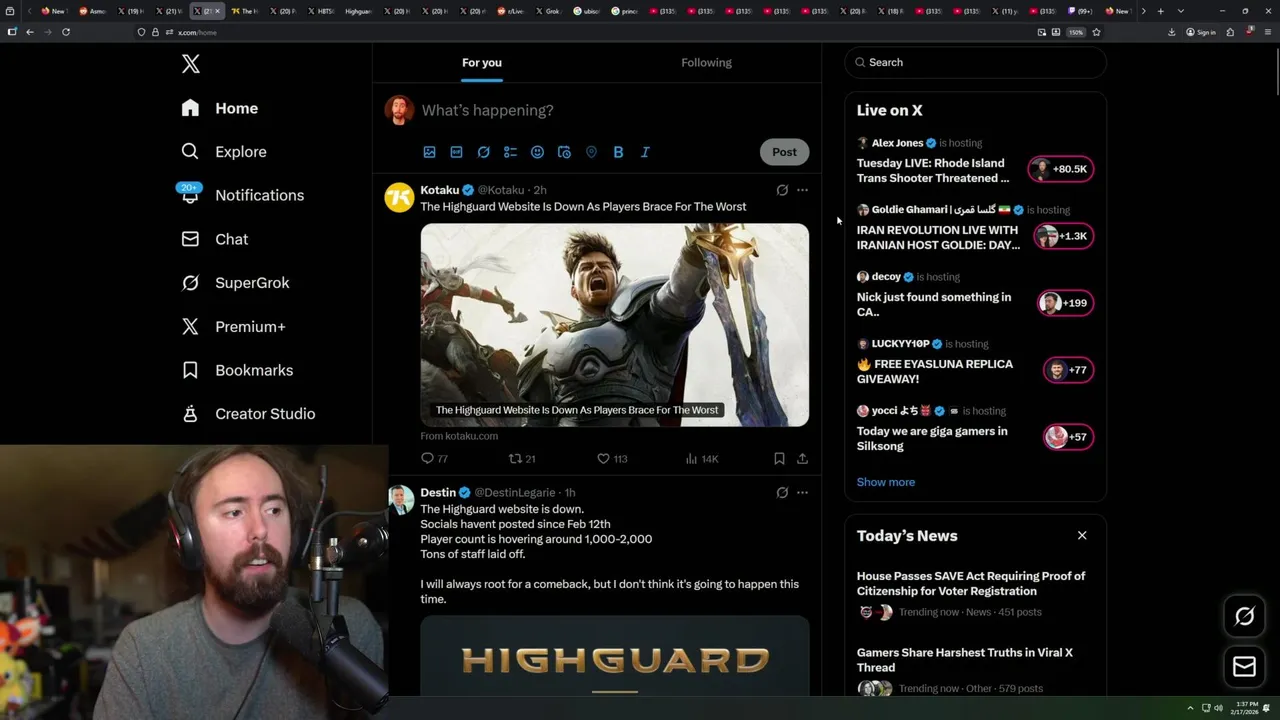This screenshot has width=1280, height=720.
Task: Open the emoji picker in composer
Action: pos(537,152)
